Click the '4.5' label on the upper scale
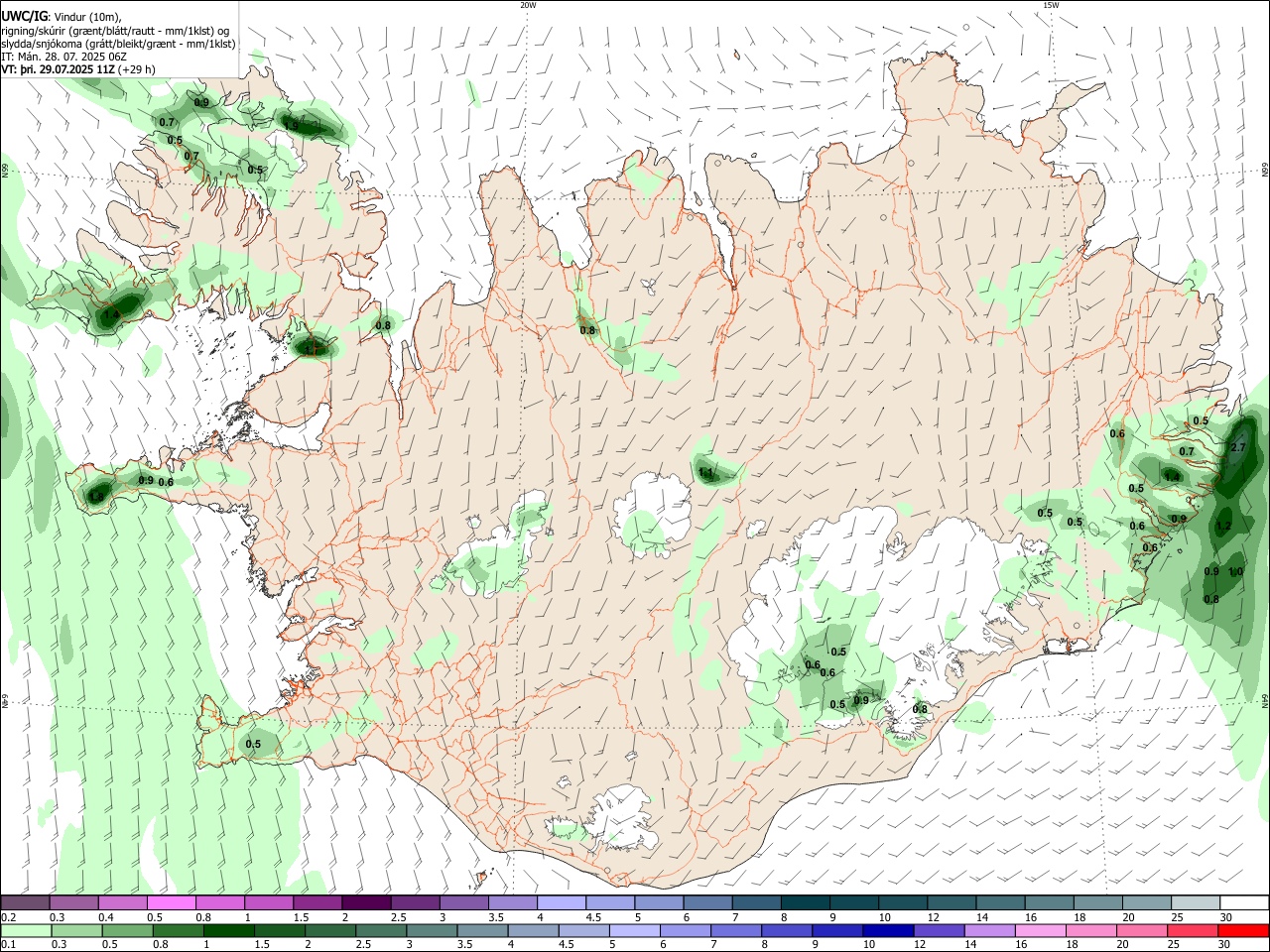The image size is (1270, 952). [x=593, y=917]
